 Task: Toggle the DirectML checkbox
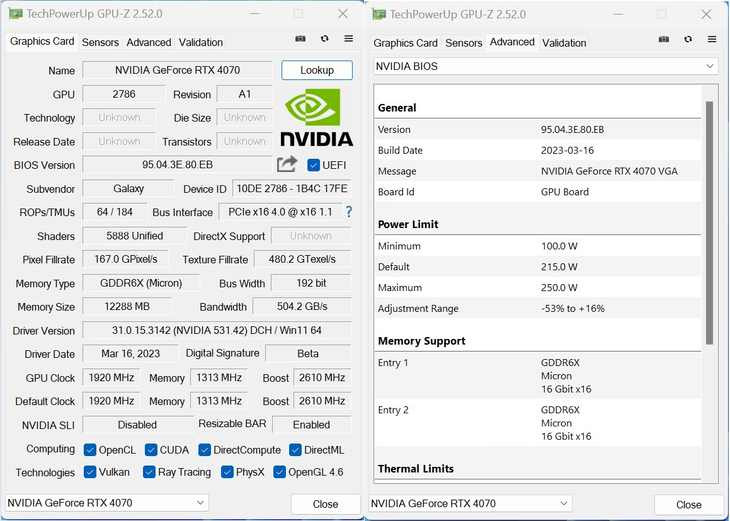tap(295, 450)
